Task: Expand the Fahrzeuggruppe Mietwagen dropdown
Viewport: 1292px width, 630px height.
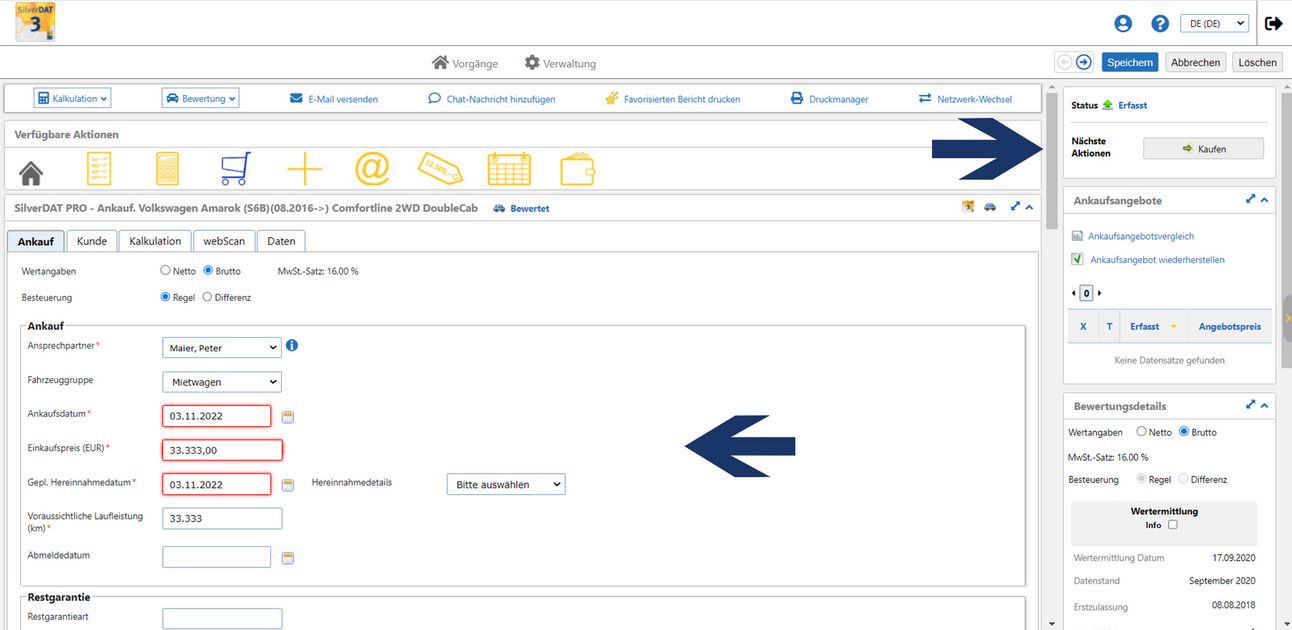Action: point(221,382)
